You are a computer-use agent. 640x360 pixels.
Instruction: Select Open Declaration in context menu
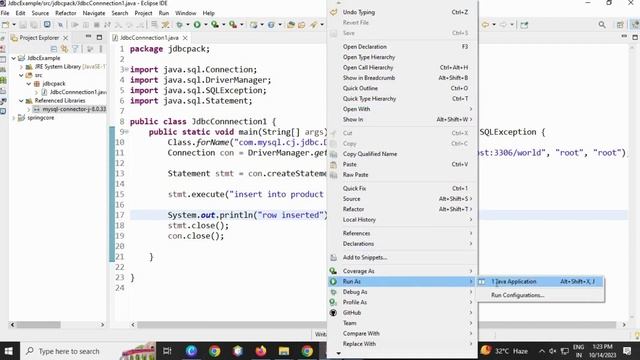(402, 47)
